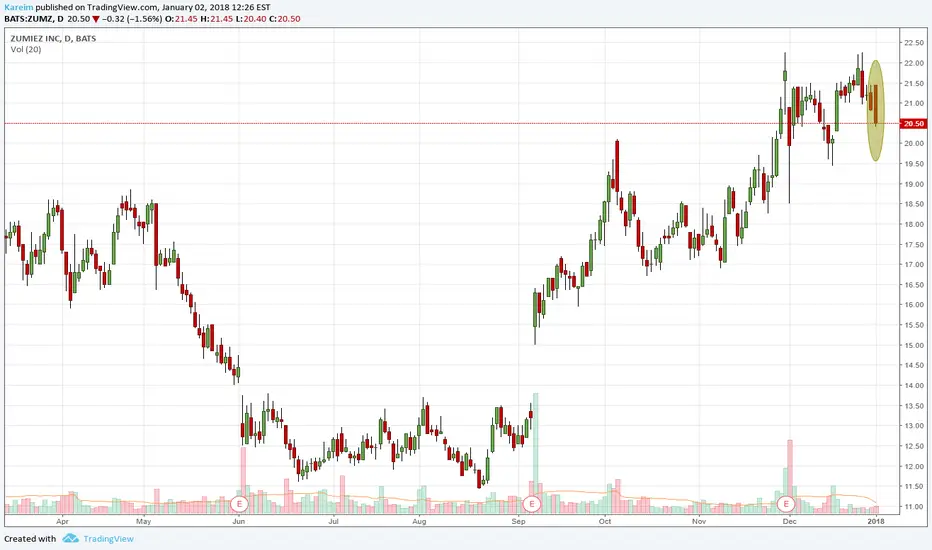Click the September earnings E marker
Screen dimensions: 932x550
pos(531,504)
